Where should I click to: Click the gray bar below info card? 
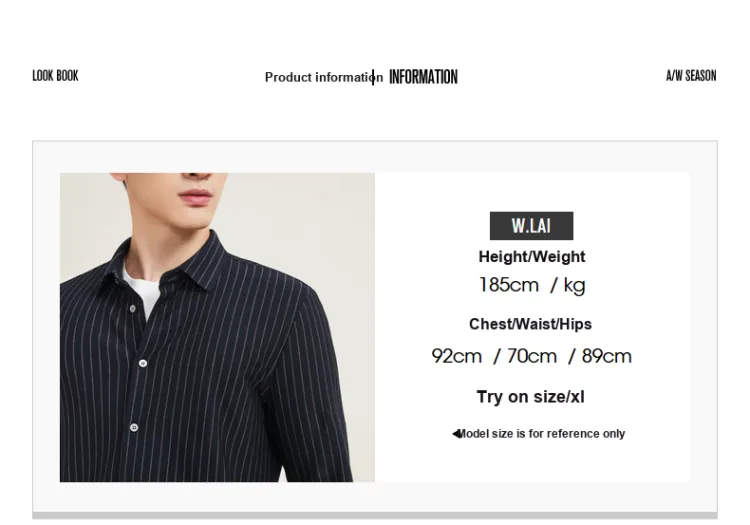point(375,515)
